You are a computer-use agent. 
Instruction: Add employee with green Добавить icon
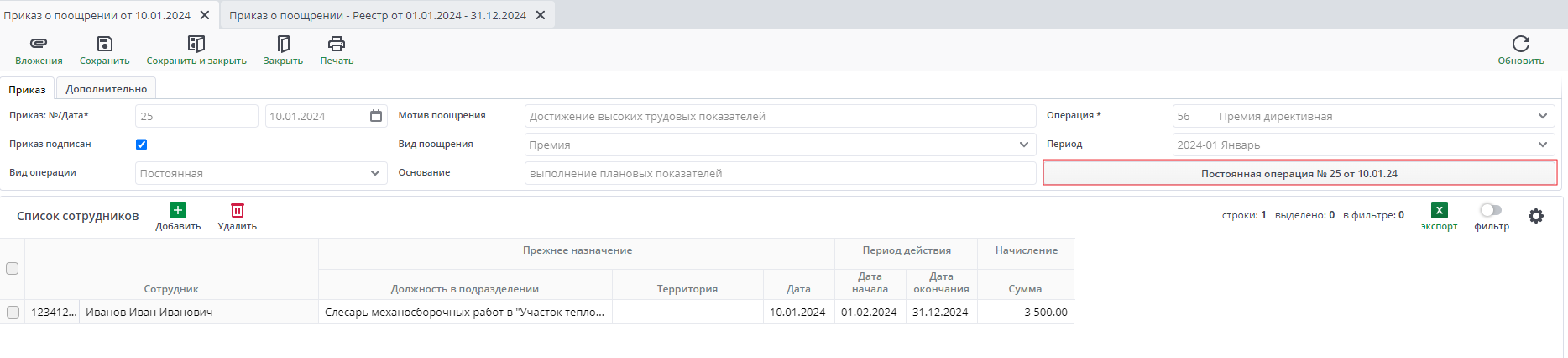click(178, 210)
